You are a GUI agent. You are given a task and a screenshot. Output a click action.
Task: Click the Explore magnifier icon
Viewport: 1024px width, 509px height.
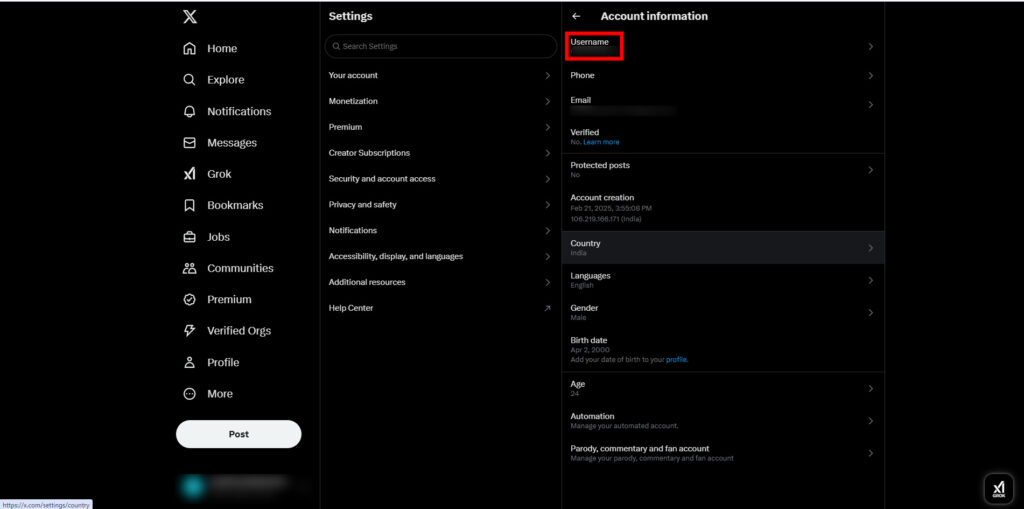[189, 80]
